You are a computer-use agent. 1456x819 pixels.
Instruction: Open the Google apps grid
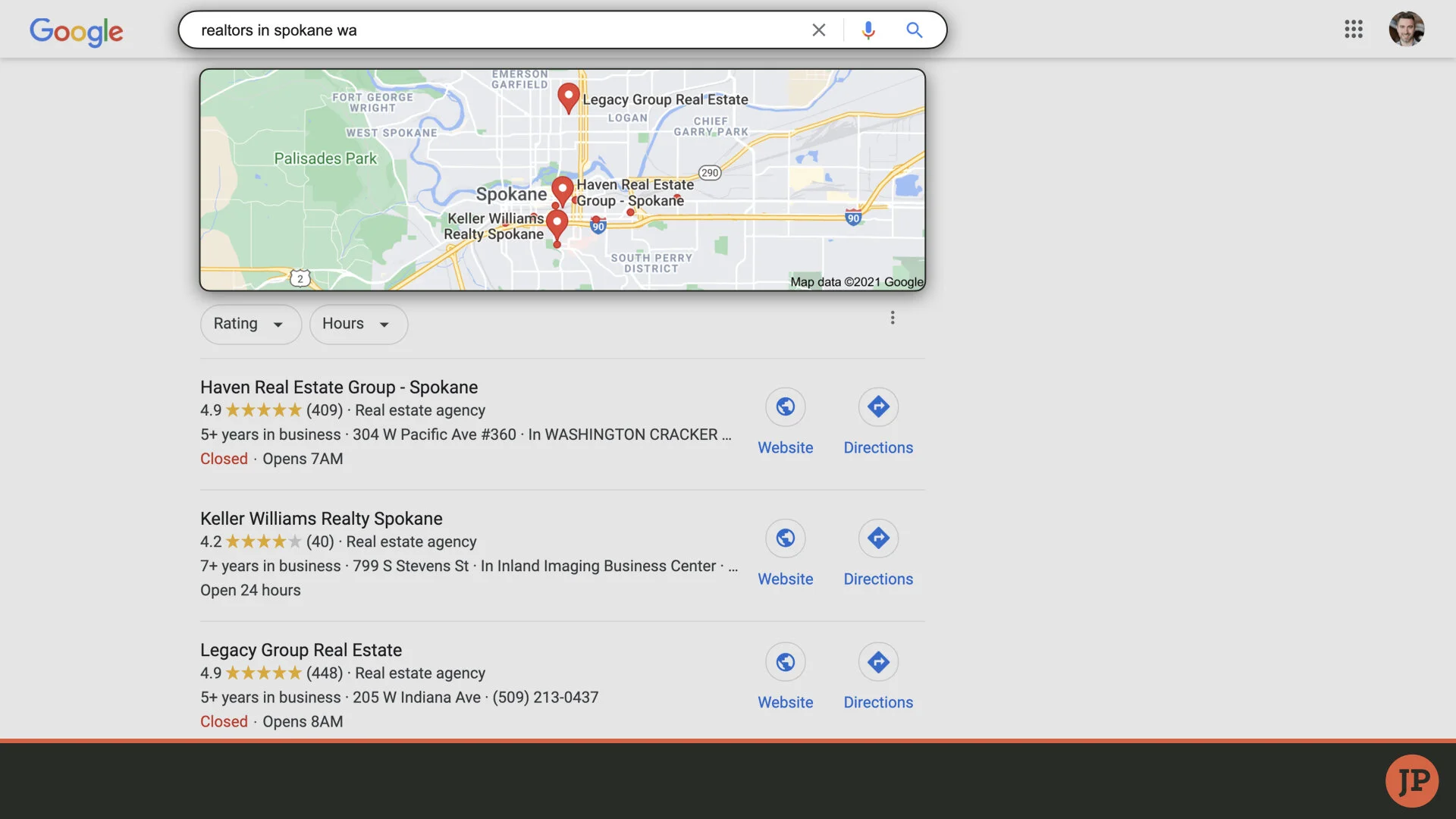click(1354, 30)
